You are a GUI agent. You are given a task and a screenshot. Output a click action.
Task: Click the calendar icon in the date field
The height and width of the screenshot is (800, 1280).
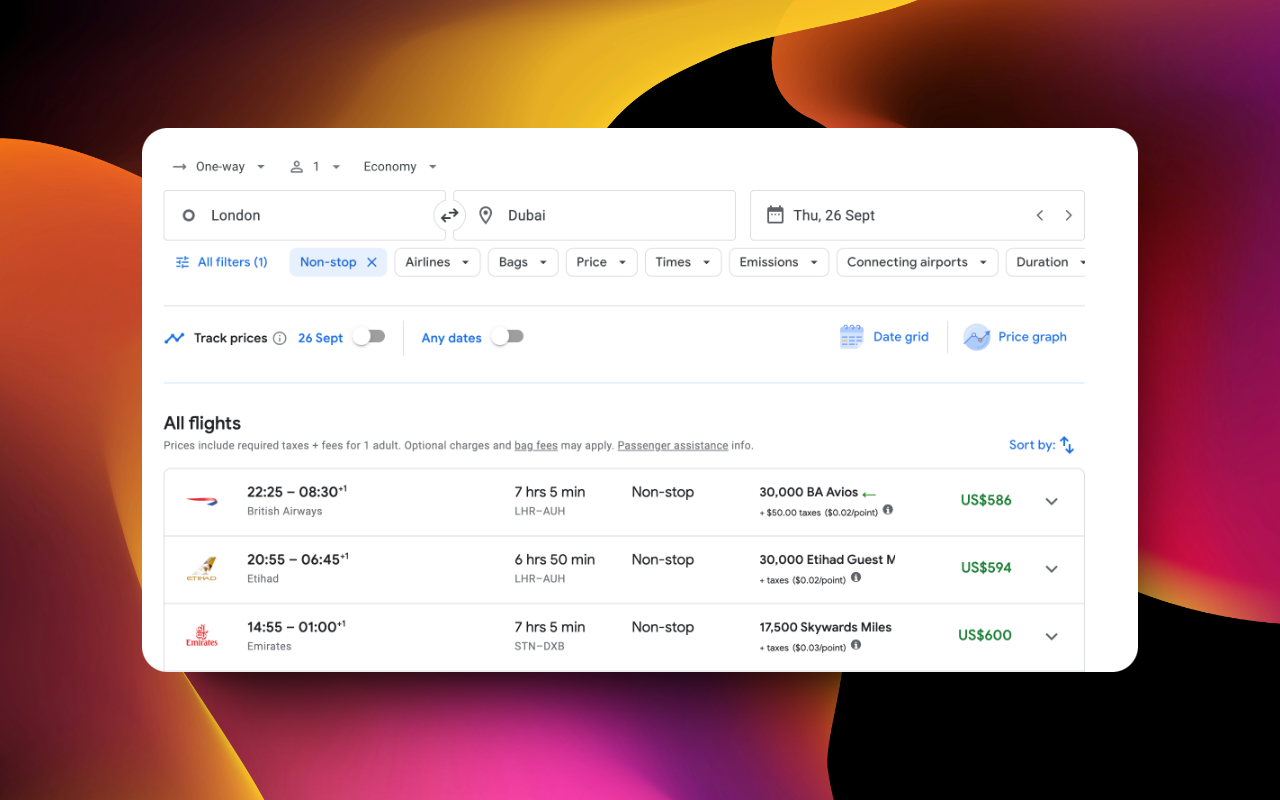pos(776,214)
